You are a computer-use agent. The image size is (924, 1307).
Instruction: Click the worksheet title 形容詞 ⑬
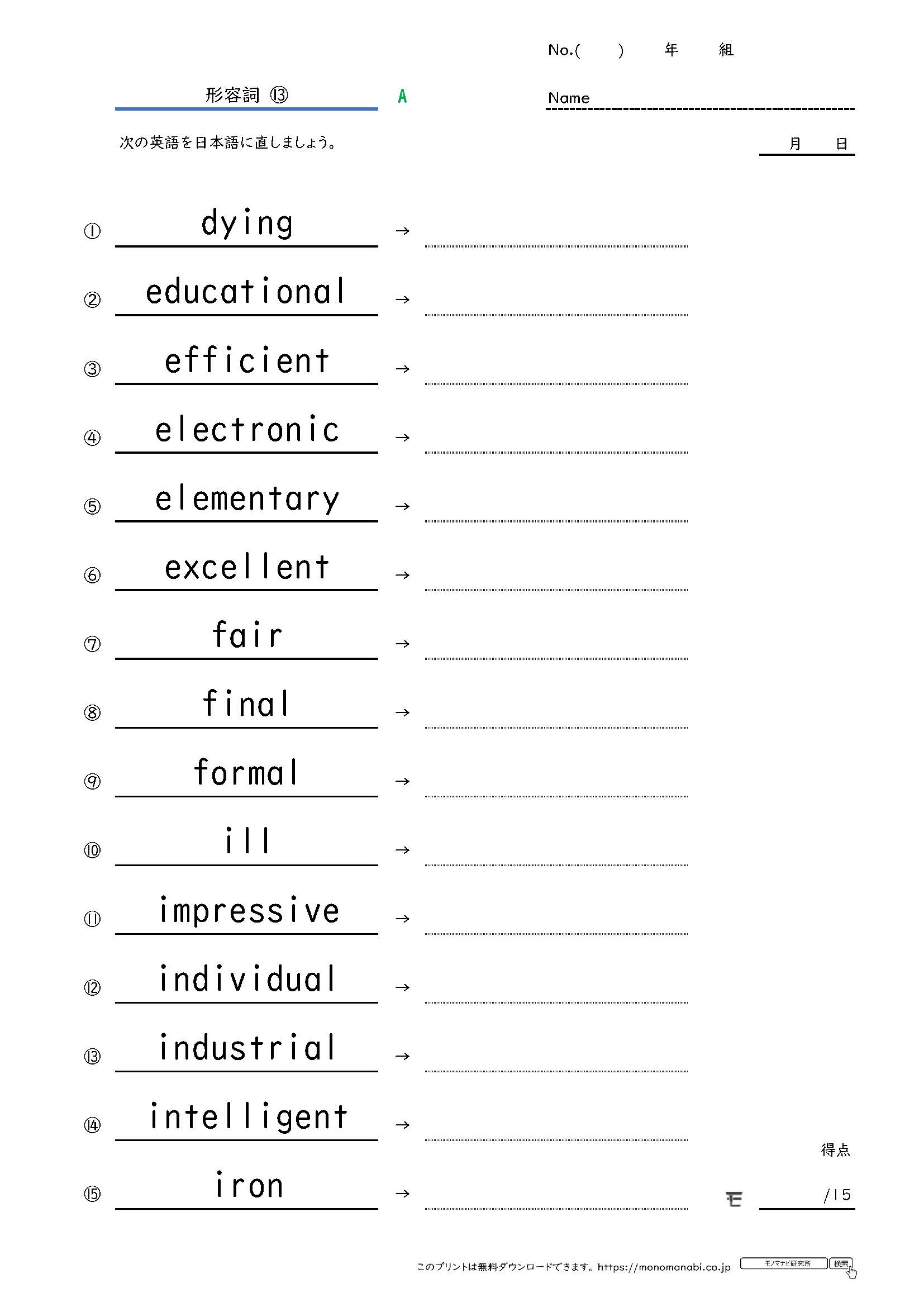[x=246, y=95]
